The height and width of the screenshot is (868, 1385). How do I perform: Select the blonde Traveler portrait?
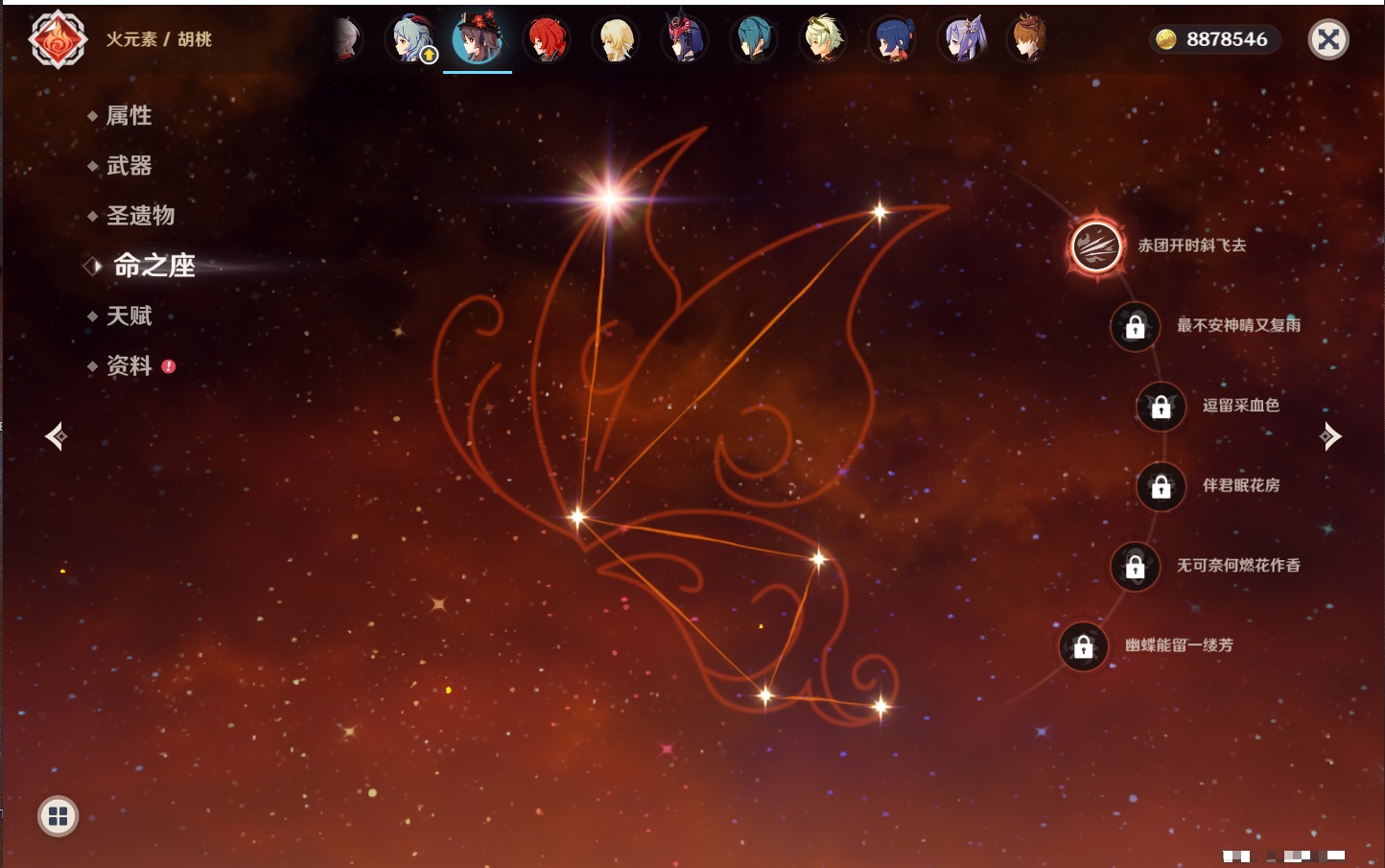[x=616, y=39]
